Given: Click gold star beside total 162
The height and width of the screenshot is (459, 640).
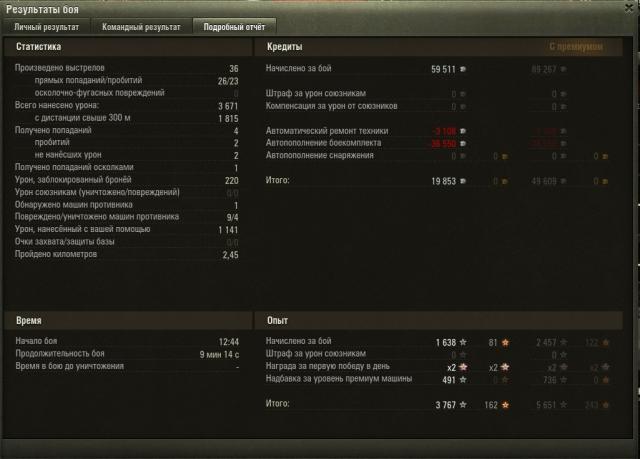Looking at the screenshot, I should (x=505, y=405).
